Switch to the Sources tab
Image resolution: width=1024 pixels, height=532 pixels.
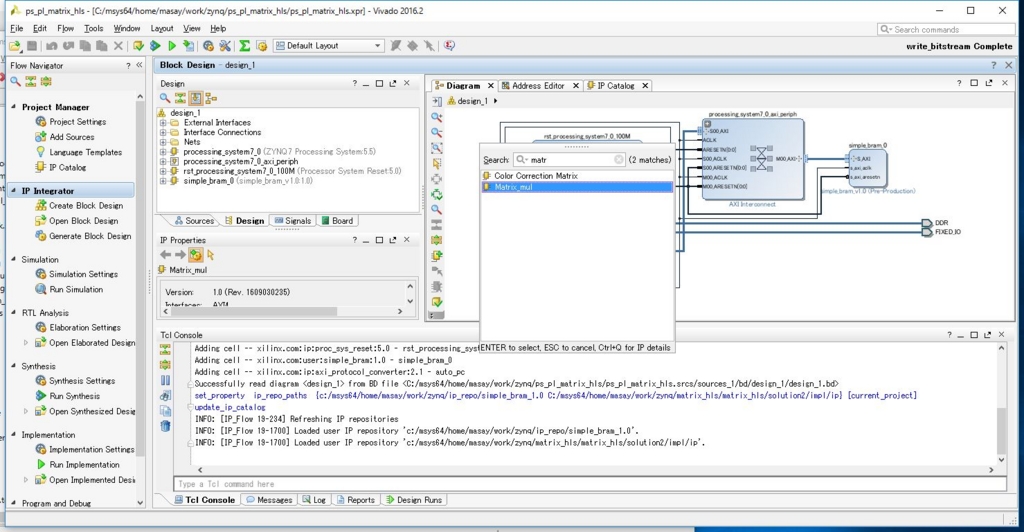point(194,221)
